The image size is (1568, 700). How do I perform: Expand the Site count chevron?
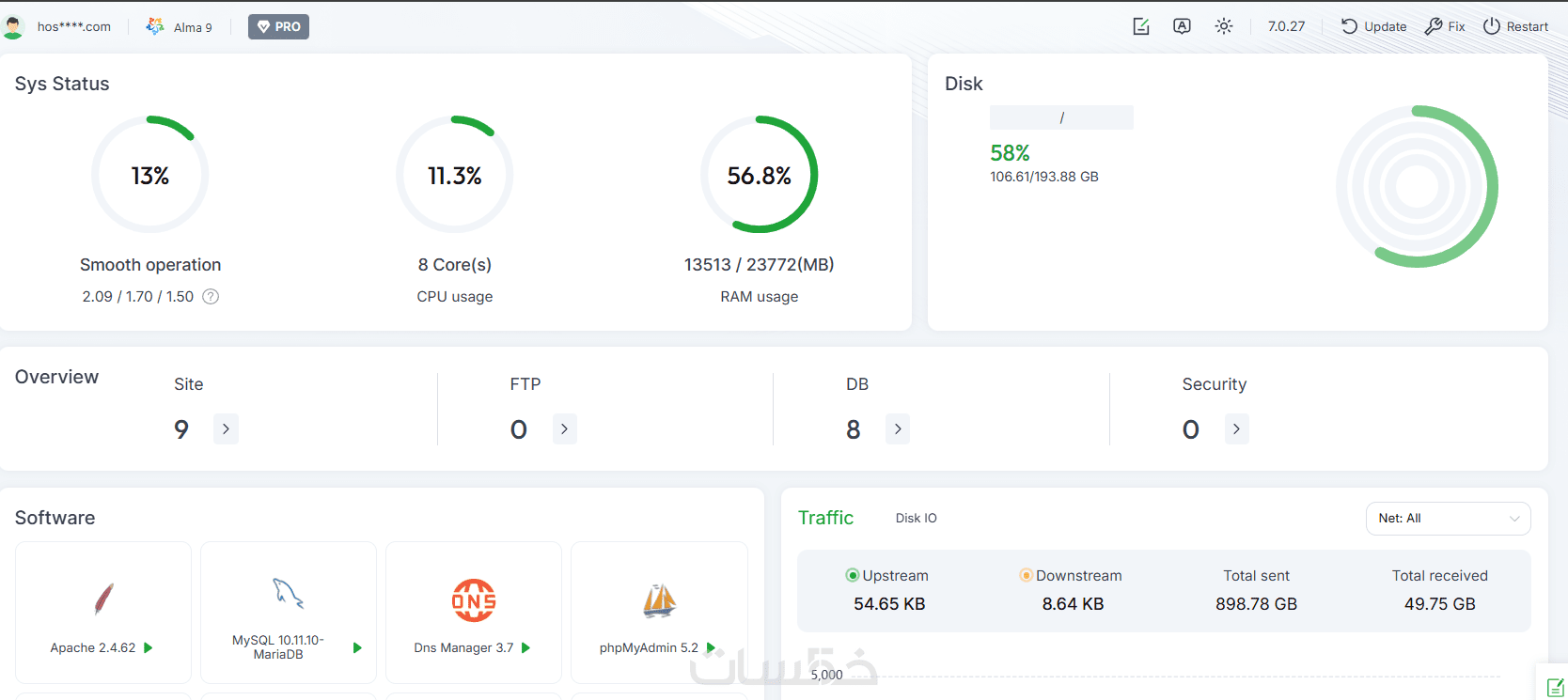click(x=226, y=429)
